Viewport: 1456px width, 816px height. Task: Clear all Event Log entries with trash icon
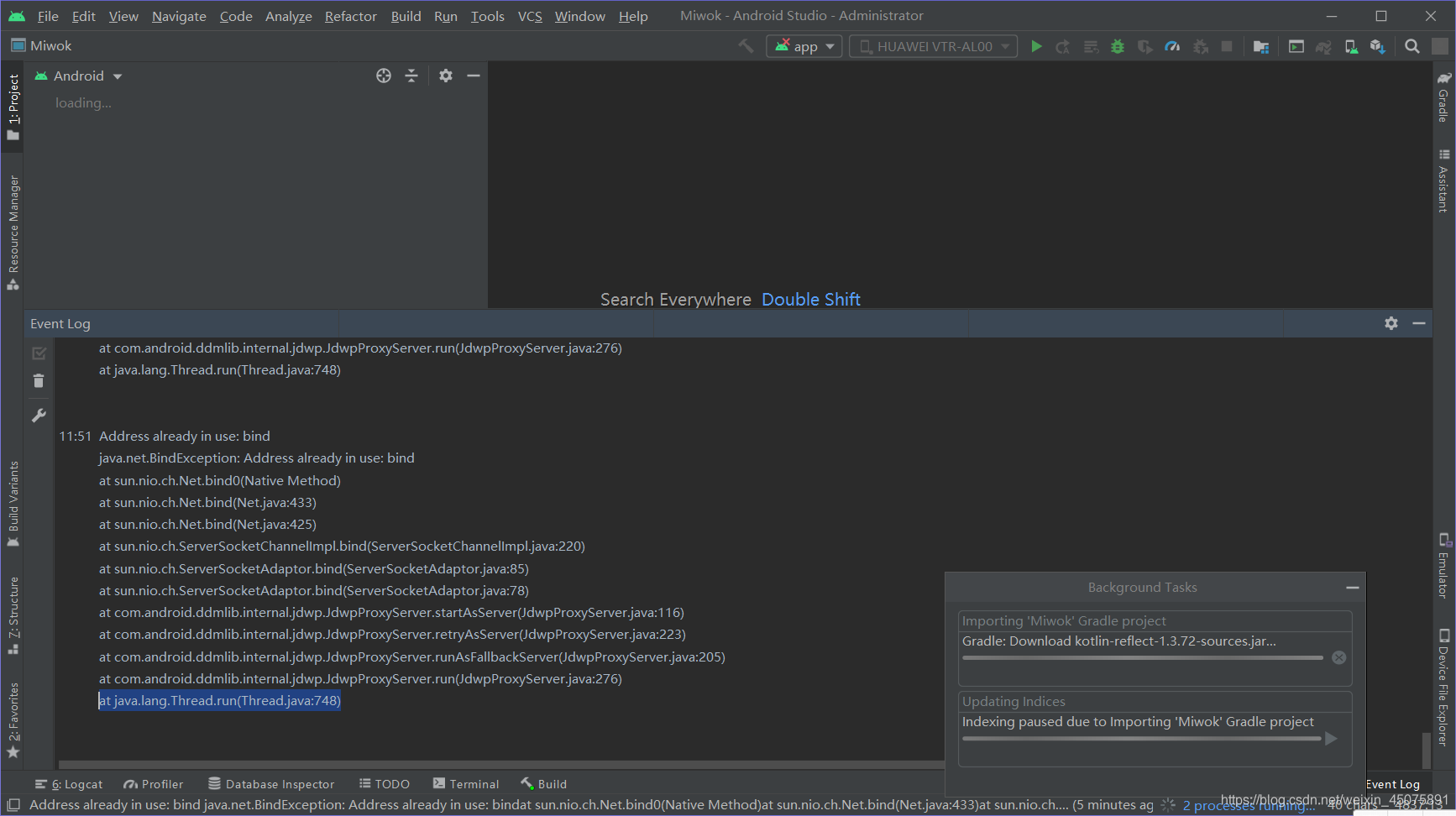click(x=39, y=381)
